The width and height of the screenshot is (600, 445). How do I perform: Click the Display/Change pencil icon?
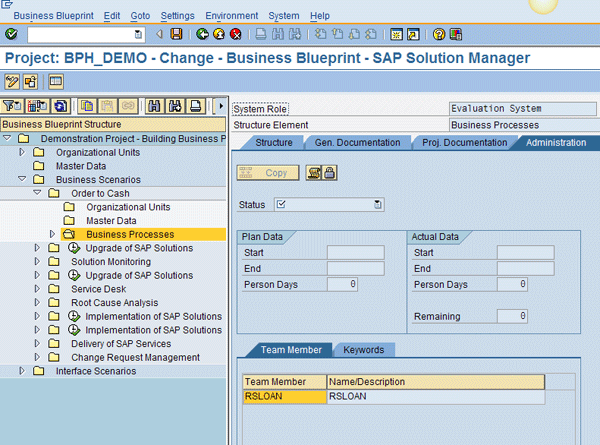click(13, 81)
